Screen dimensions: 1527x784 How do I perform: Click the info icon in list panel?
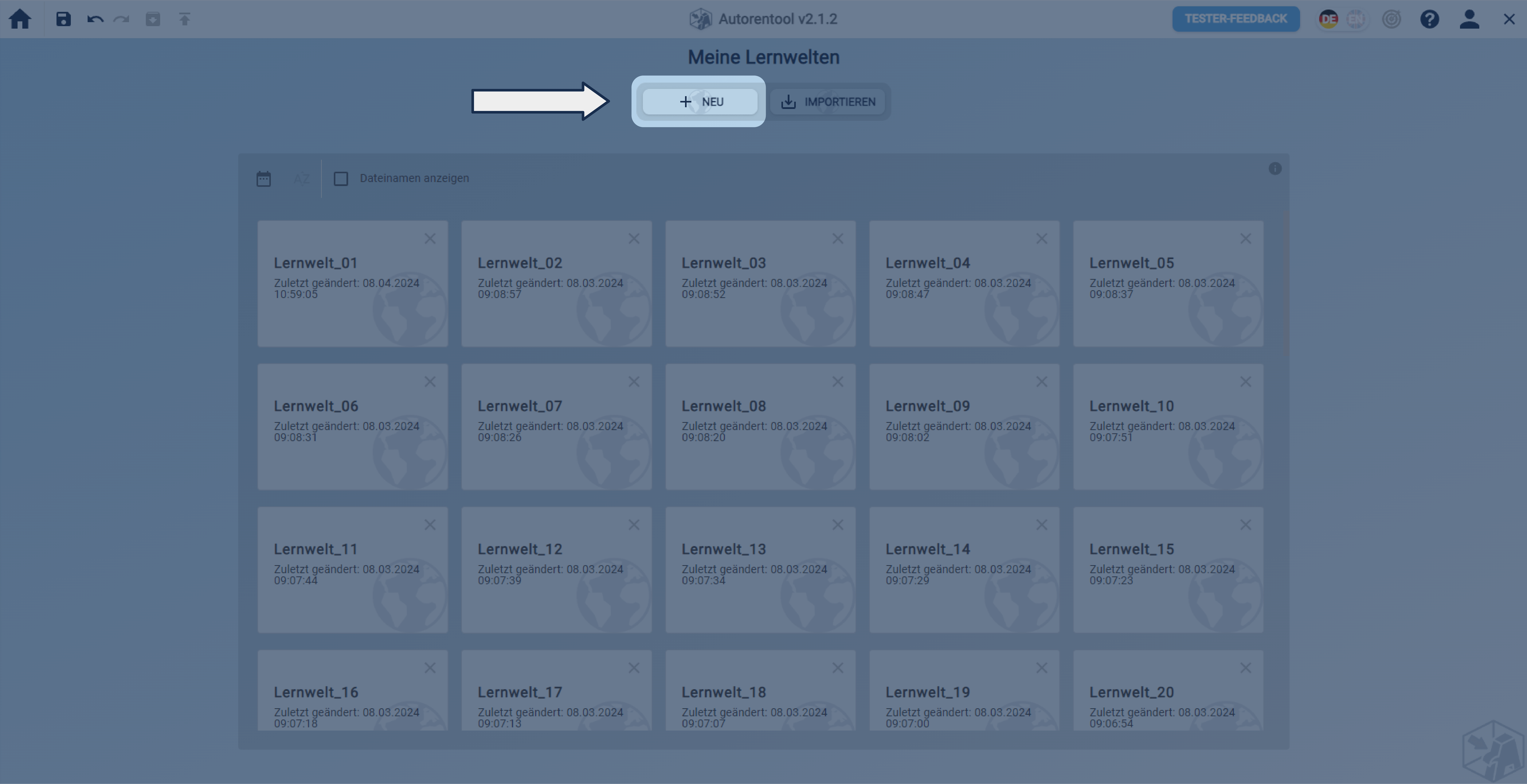click(1275, 169)
